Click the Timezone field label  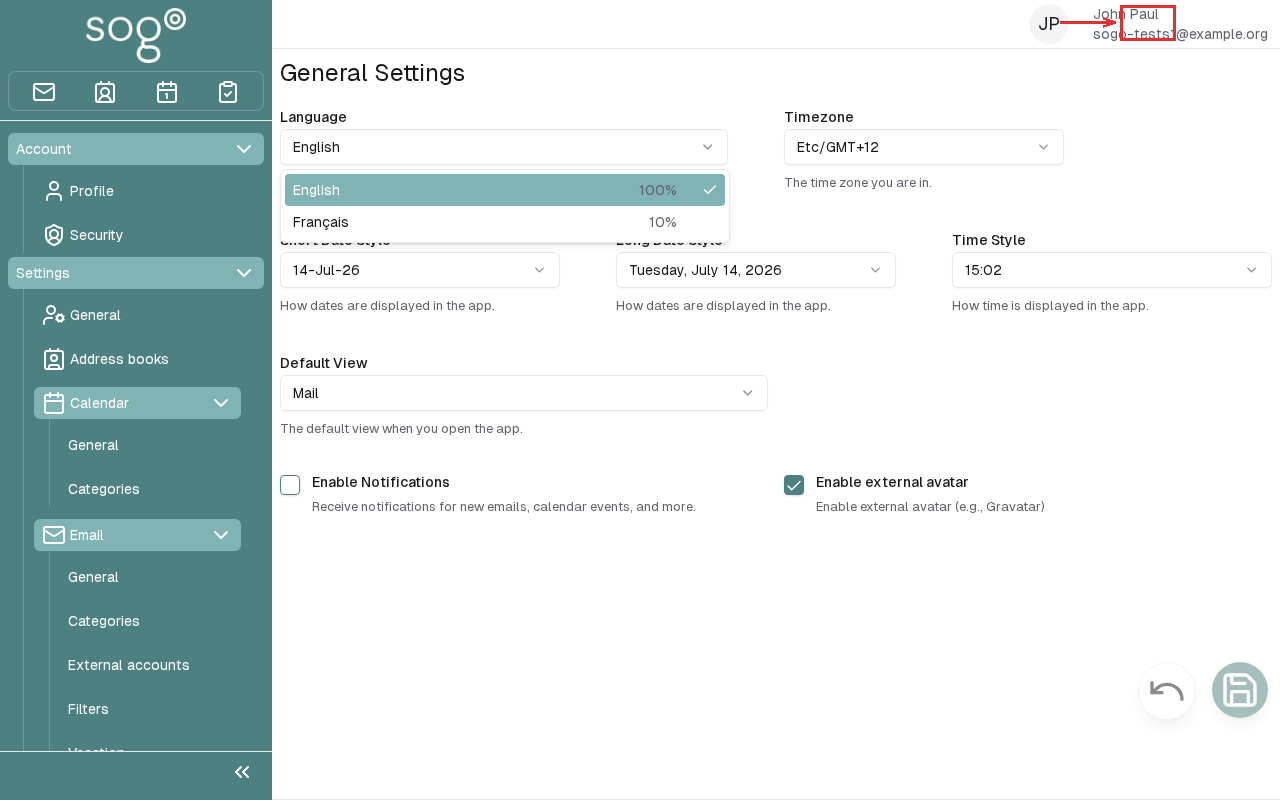tap(819, 117)
